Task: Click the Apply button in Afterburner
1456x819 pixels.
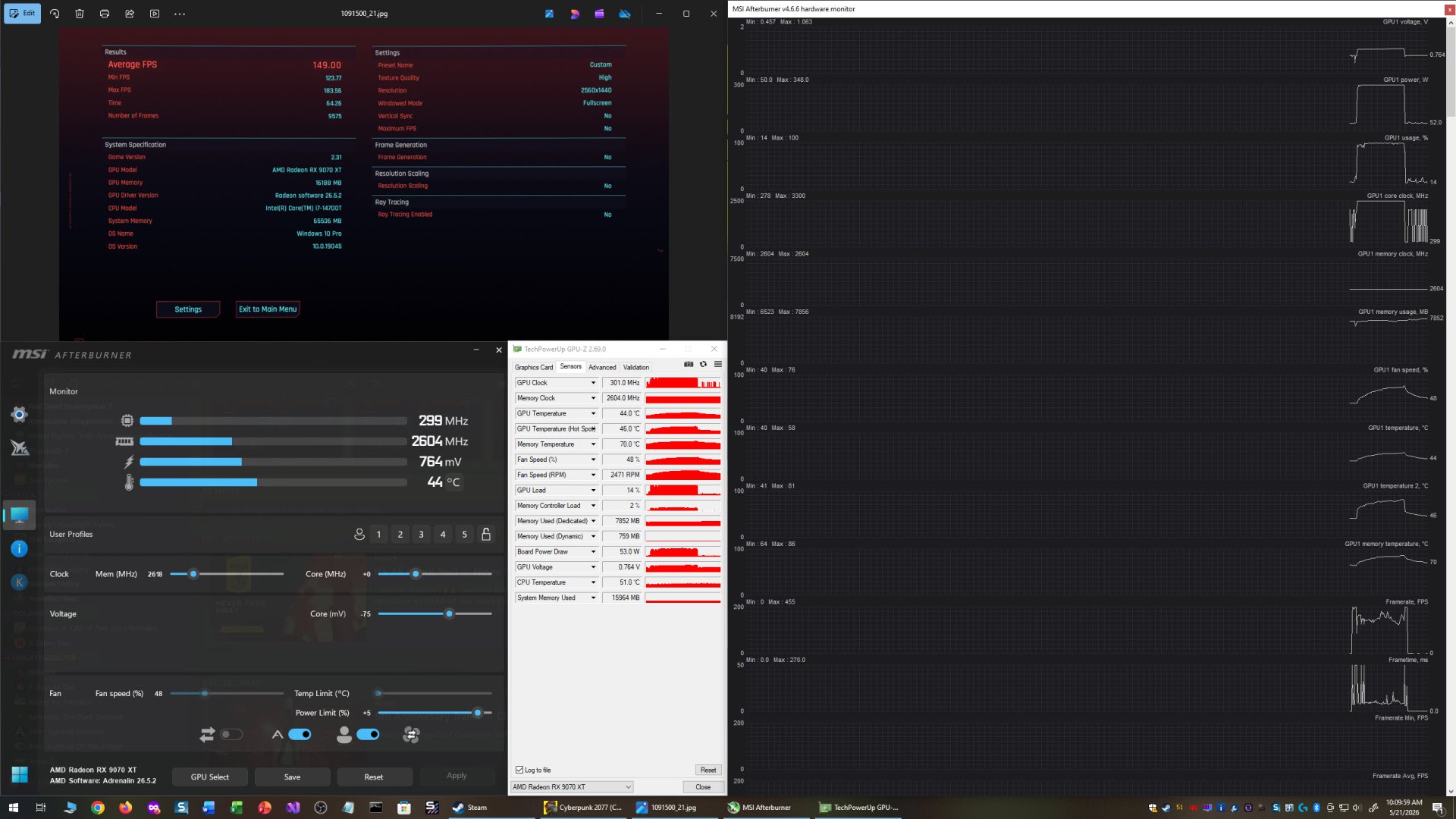Action: click(x=457, y=776)
